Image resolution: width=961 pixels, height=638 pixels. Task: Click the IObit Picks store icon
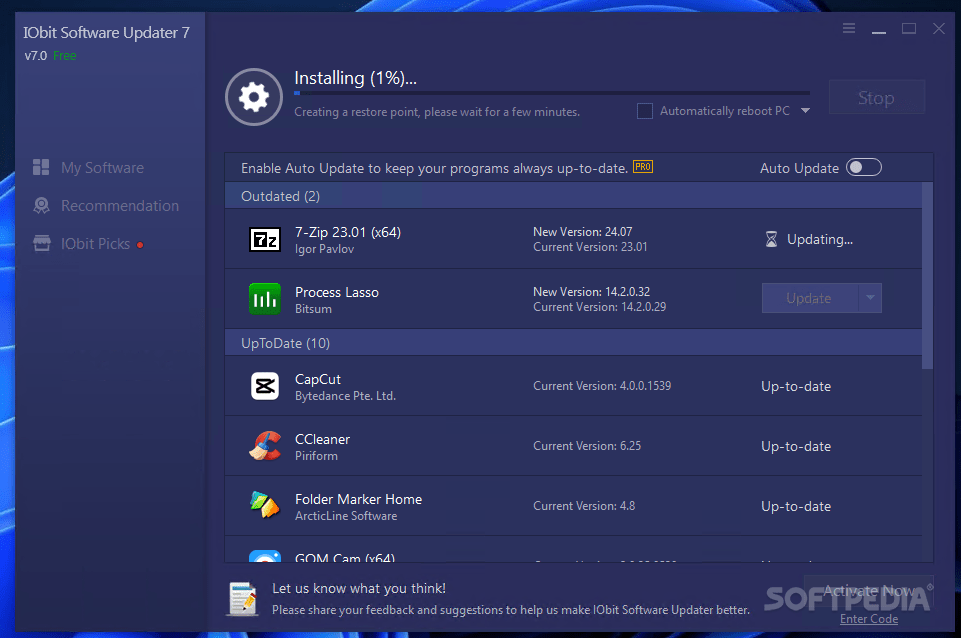[42, 243]
